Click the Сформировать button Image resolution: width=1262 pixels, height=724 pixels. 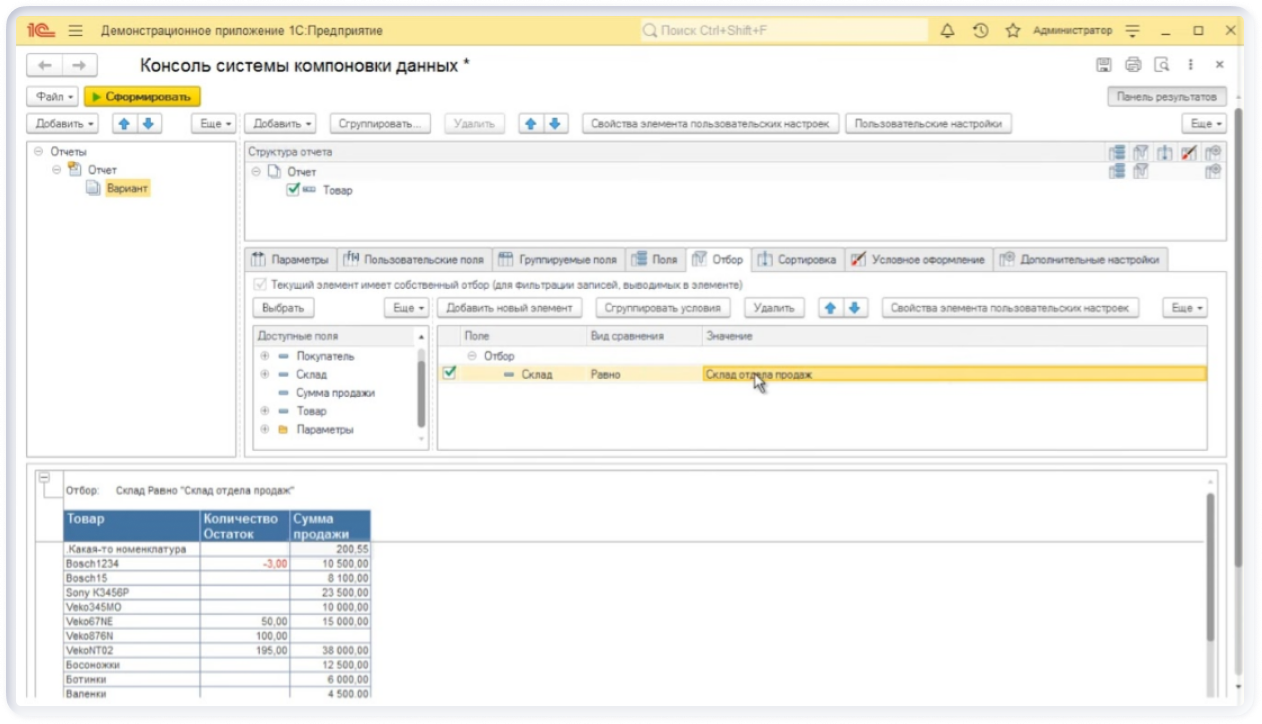pyautogui.click(x=143, y=97)
